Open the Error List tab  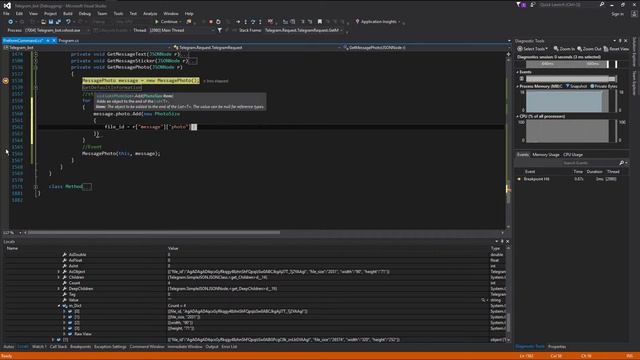(229, 347)
